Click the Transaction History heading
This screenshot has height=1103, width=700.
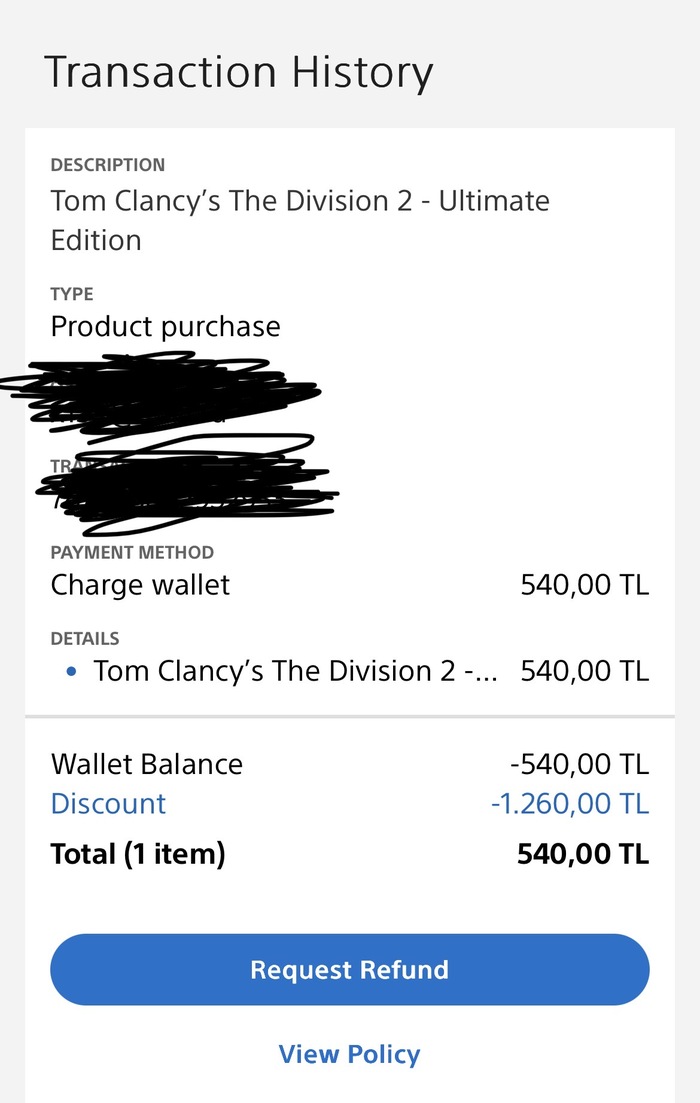pyautogui.click(x=239, y=72)
